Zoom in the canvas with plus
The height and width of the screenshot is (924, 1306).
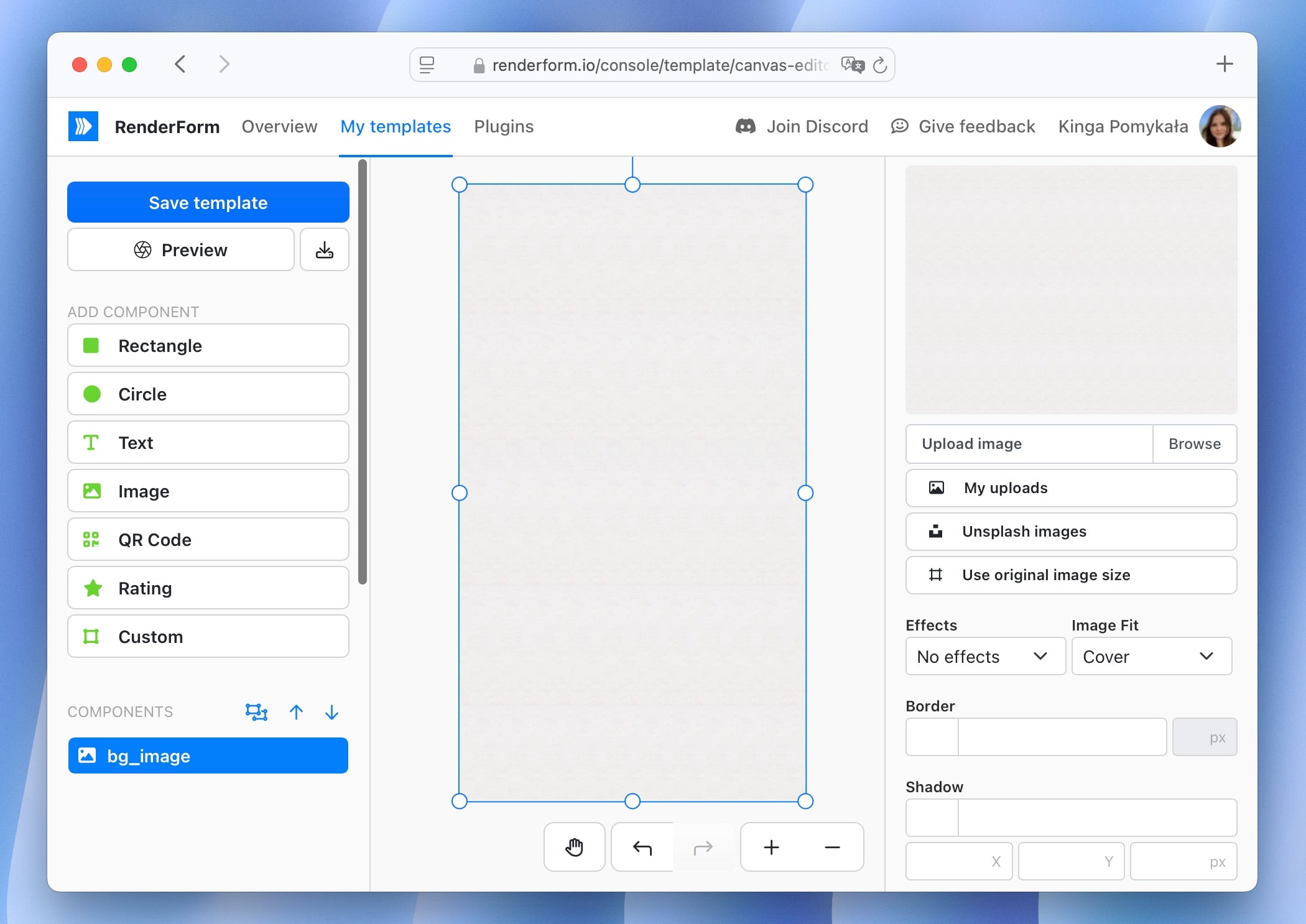[771, 847]
